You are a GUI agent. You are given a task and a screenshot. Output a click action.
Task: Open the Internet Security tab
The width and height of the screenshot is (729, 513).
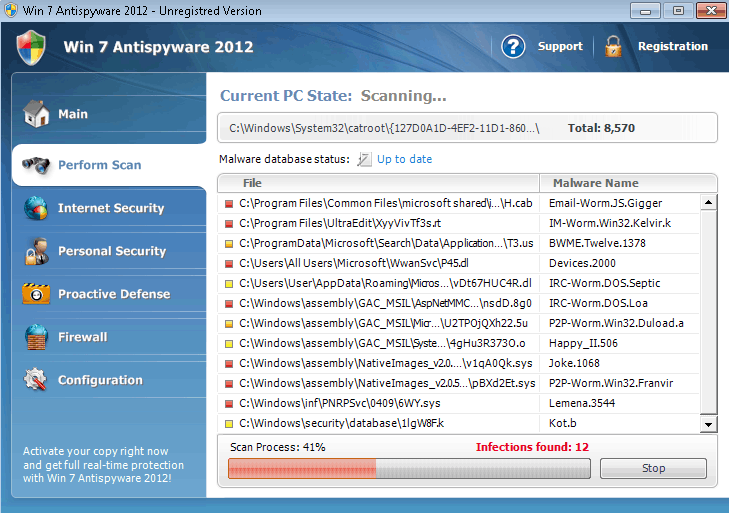point(110,208)
